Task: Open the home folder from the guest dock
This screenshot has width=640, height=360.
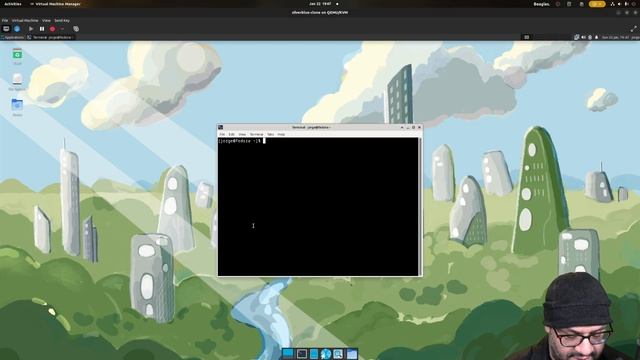Action: click(x=352, y=353)
